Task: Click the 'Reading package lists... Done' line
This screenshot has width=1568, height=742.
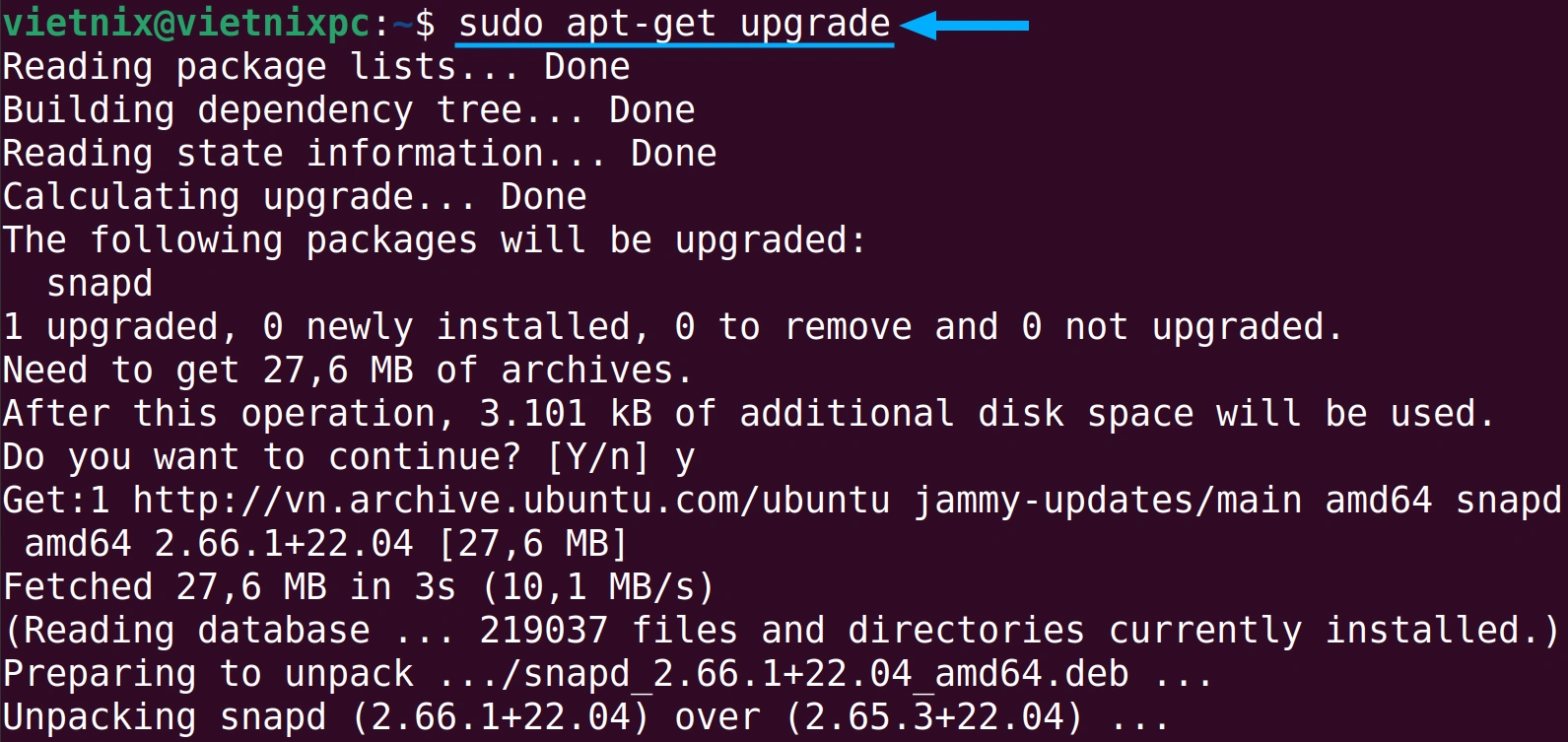Action: tap(316, 68)
